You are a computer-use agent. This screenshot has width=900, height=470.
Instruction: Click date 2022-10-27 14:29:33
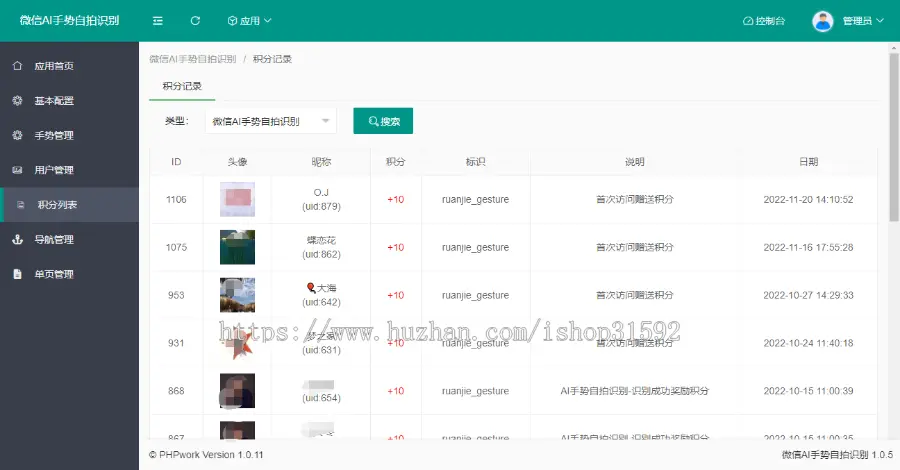[x=808, y=295]
